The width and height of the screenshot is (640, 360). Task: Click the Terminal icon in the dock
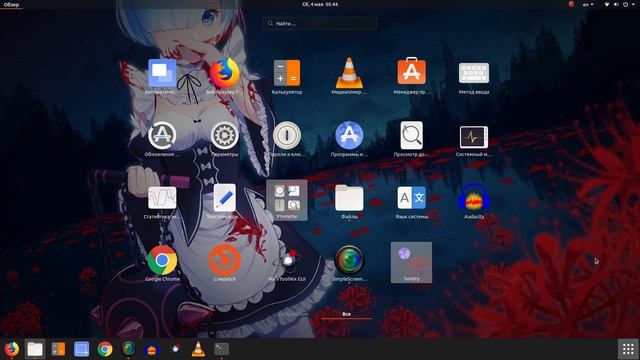point(222,349)
